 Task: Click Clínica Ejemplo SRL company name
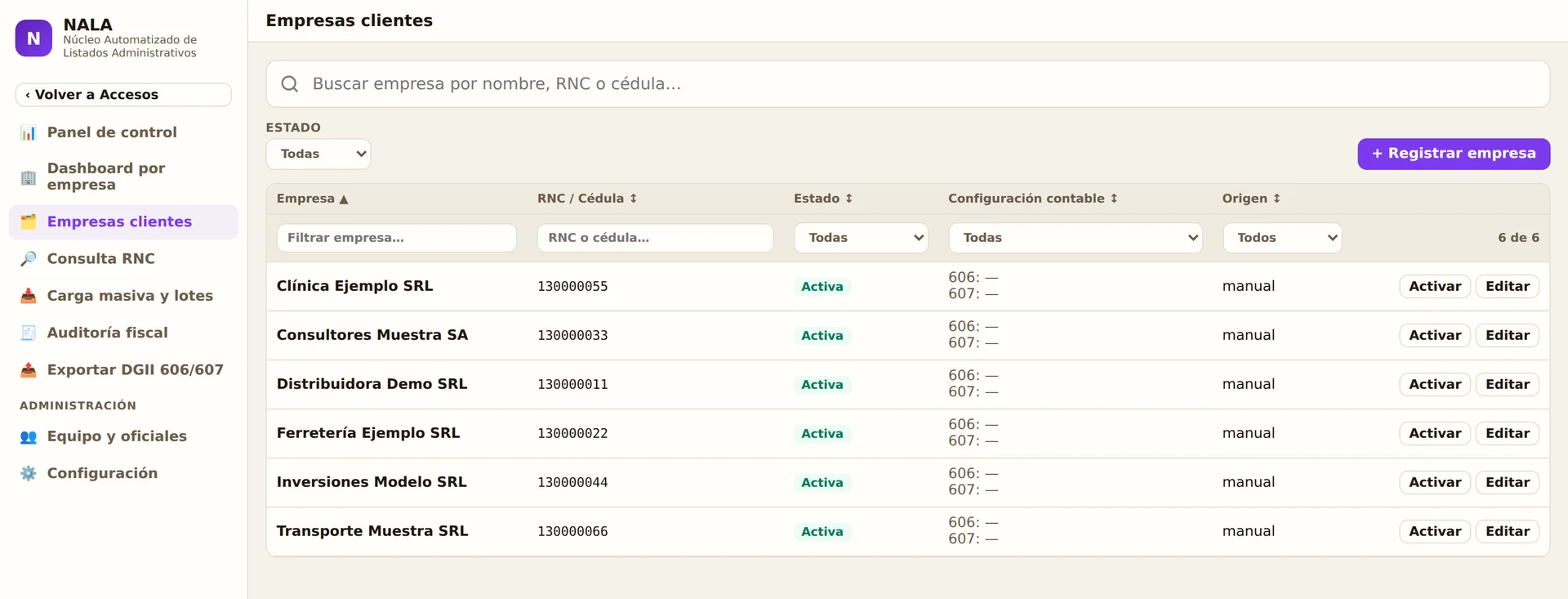(x=354, y=286)
